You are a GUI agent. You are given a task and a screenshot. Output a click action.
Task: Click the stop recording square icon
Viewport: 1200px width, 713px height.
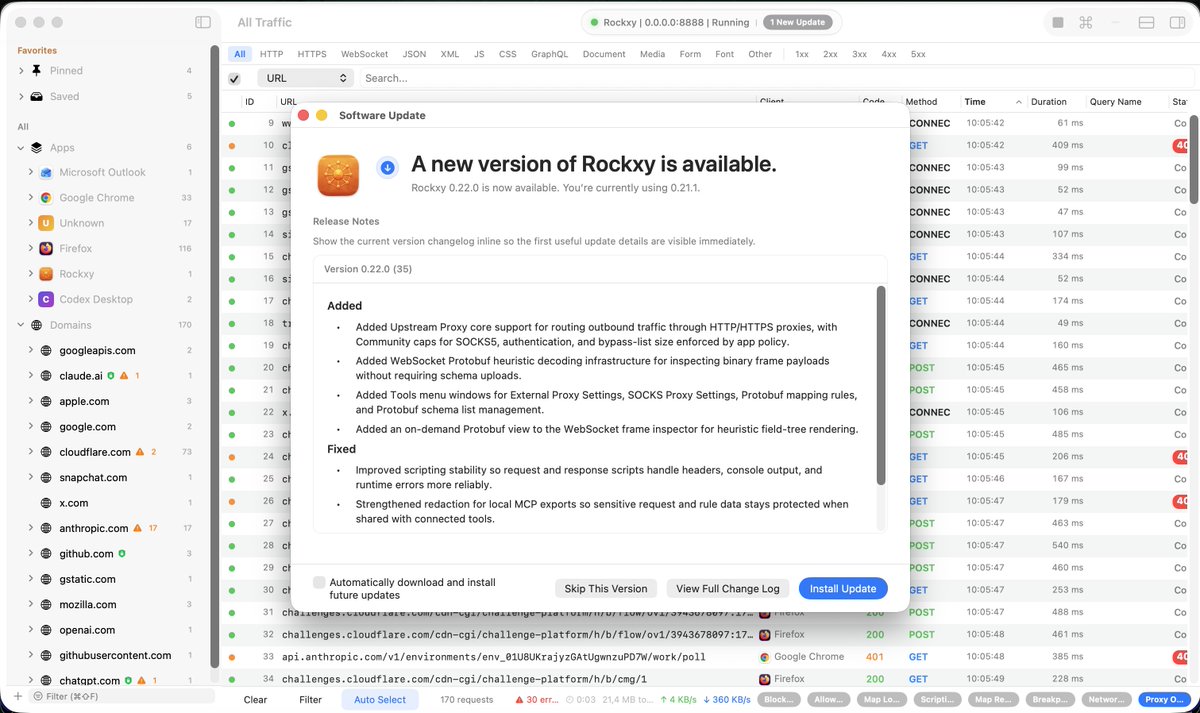(x=1058, y=22)
